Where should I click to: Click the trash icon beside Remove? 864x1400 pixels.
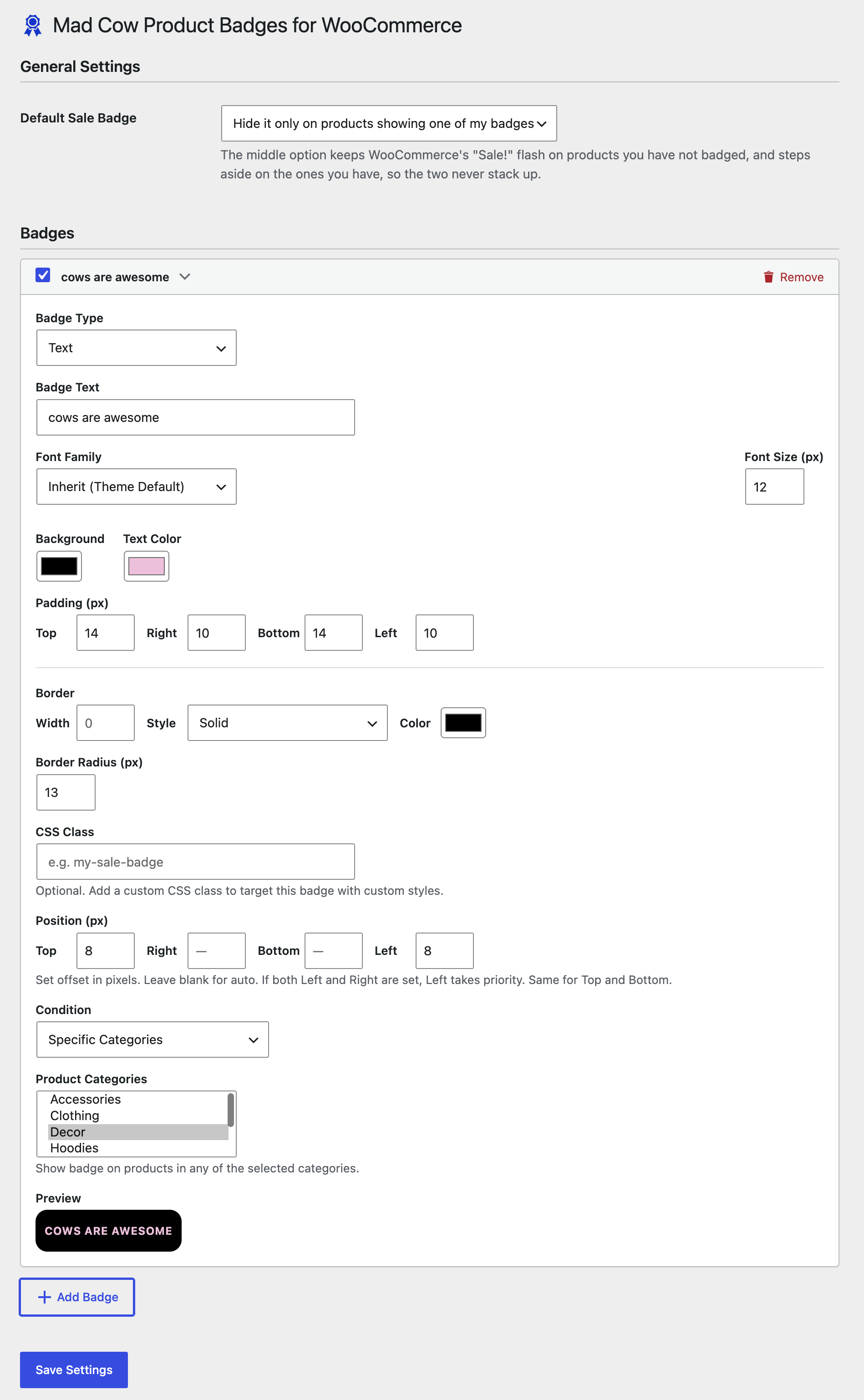(768, 277)
